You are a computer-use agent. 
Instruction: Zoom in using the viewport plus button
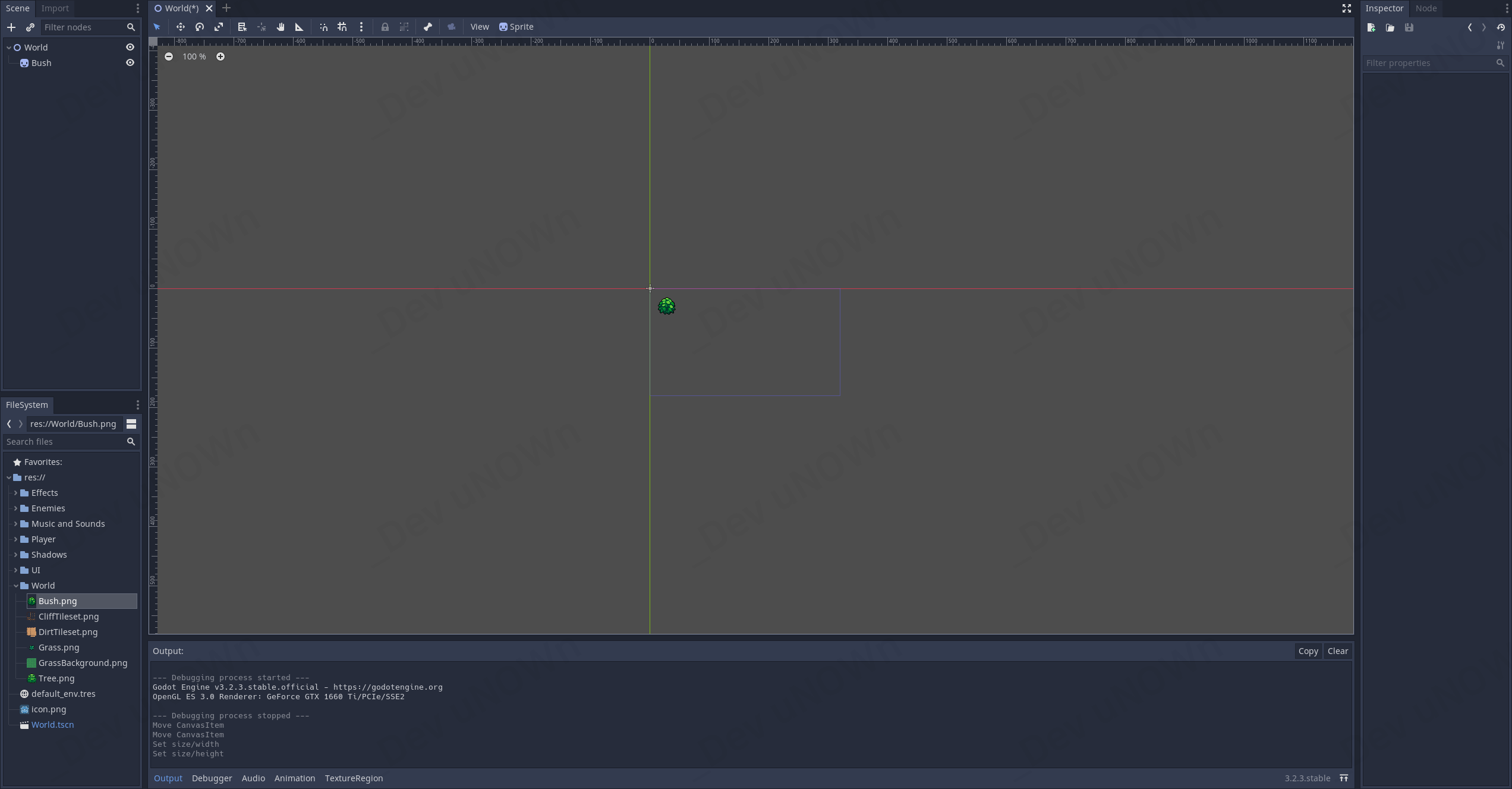(x=220, y=56)
